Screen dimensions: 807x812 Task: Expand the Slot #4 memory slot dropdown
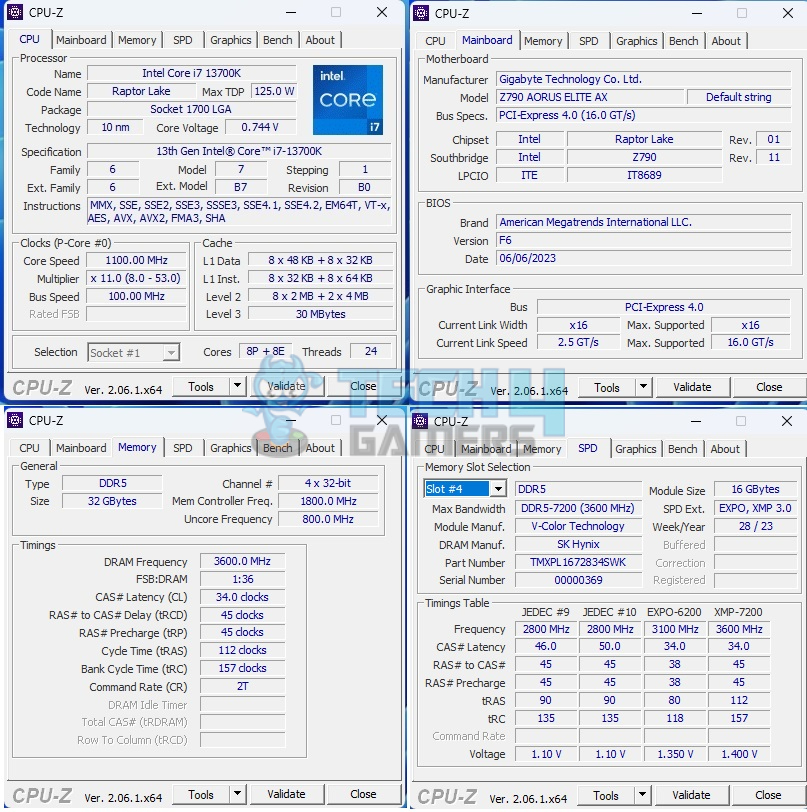(x=498, y=489)
